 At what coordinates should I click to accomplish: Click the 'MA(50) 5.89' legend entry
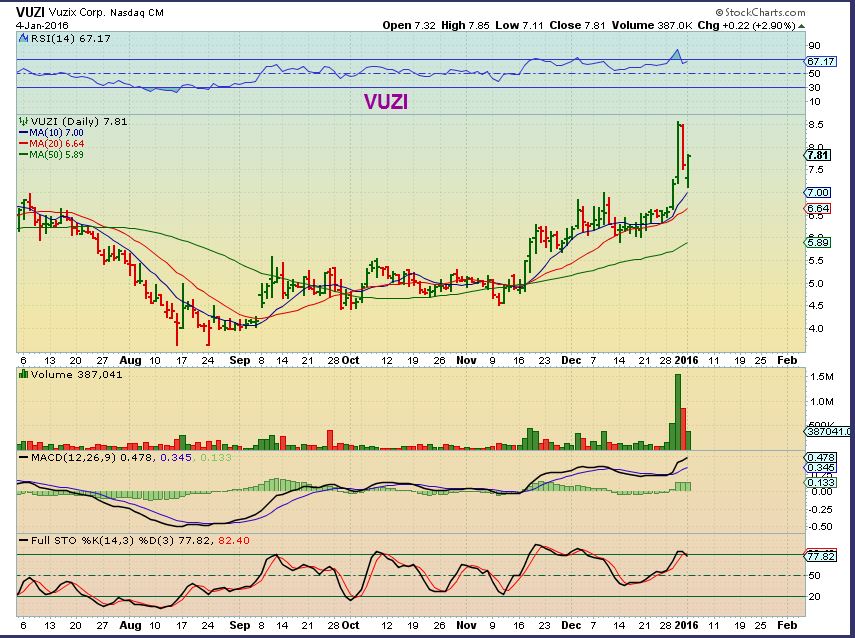(51, 154)
